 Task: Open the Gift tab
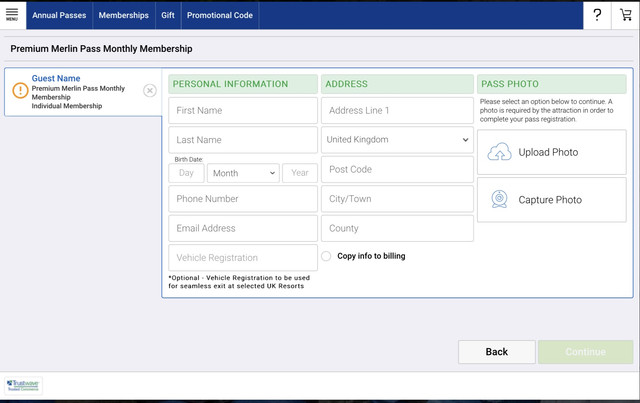point(168,15)
